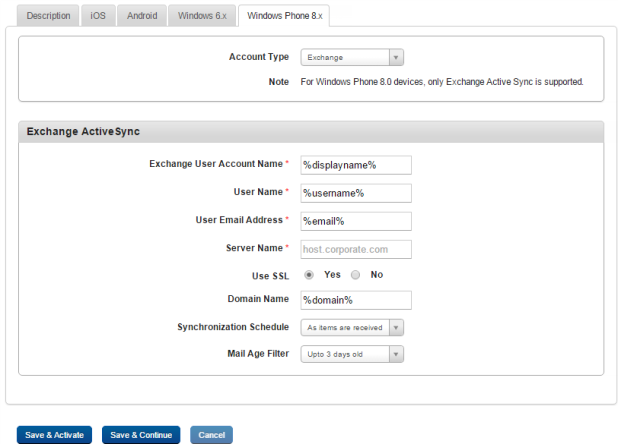Click the Synchronization Schedule label

pyautogui.click(x=233, y=327)
